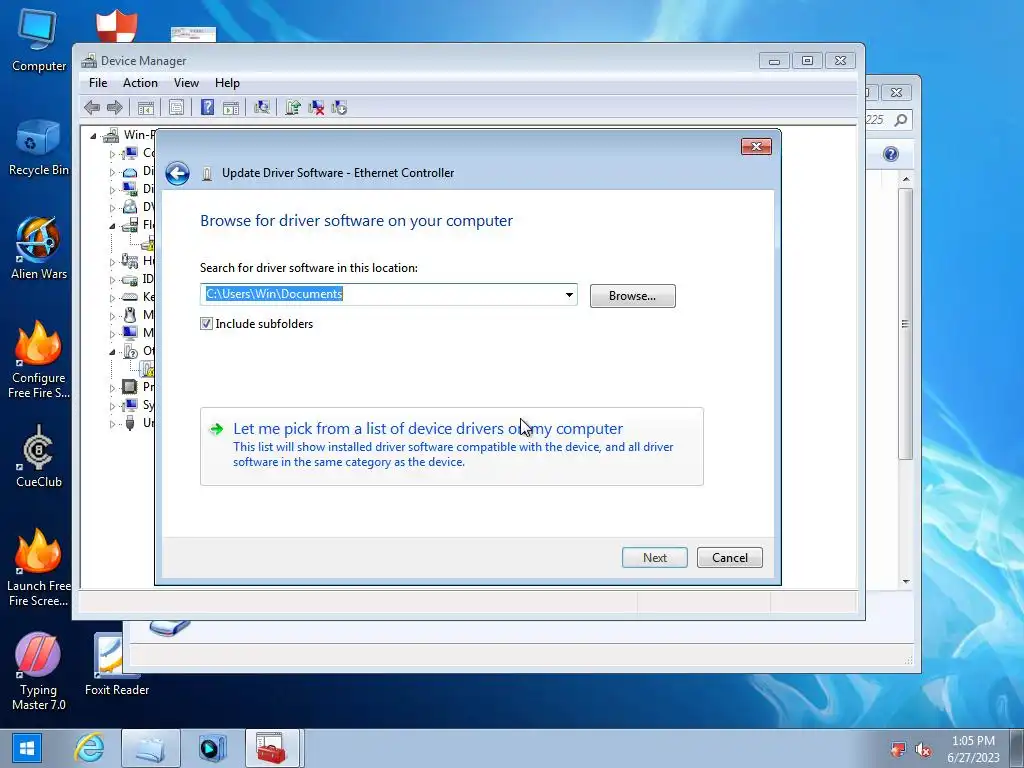Click the device icon beside the Update Driver Software title
1024x768 pixels.
(207, 174)
